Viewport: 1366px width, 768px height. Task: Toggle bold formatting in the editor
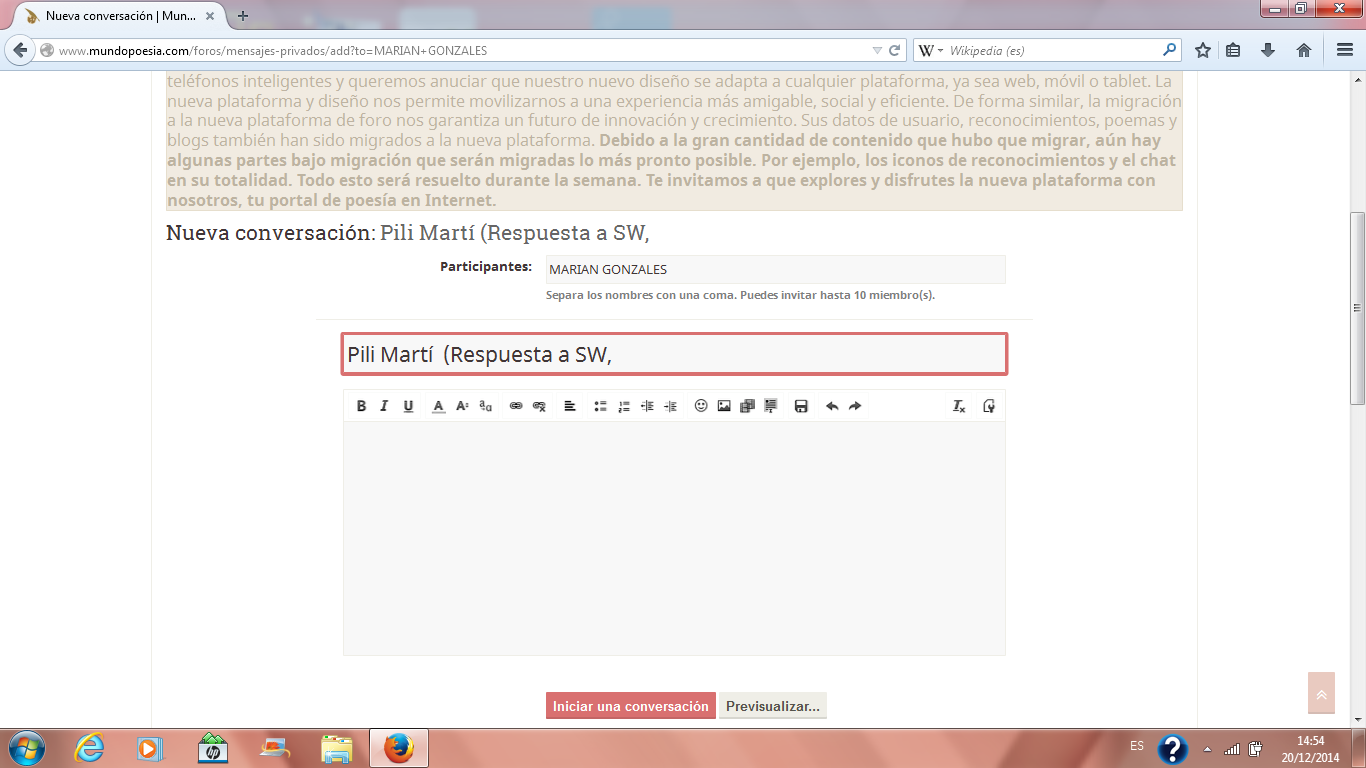pos(361,406)
